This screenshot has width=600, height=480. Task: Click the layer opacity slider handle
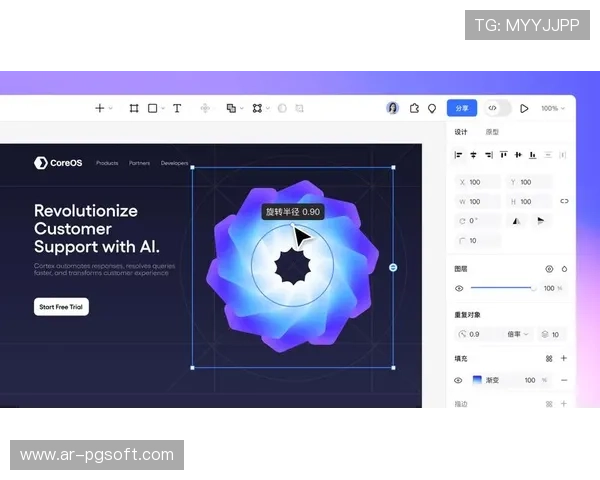533,288
